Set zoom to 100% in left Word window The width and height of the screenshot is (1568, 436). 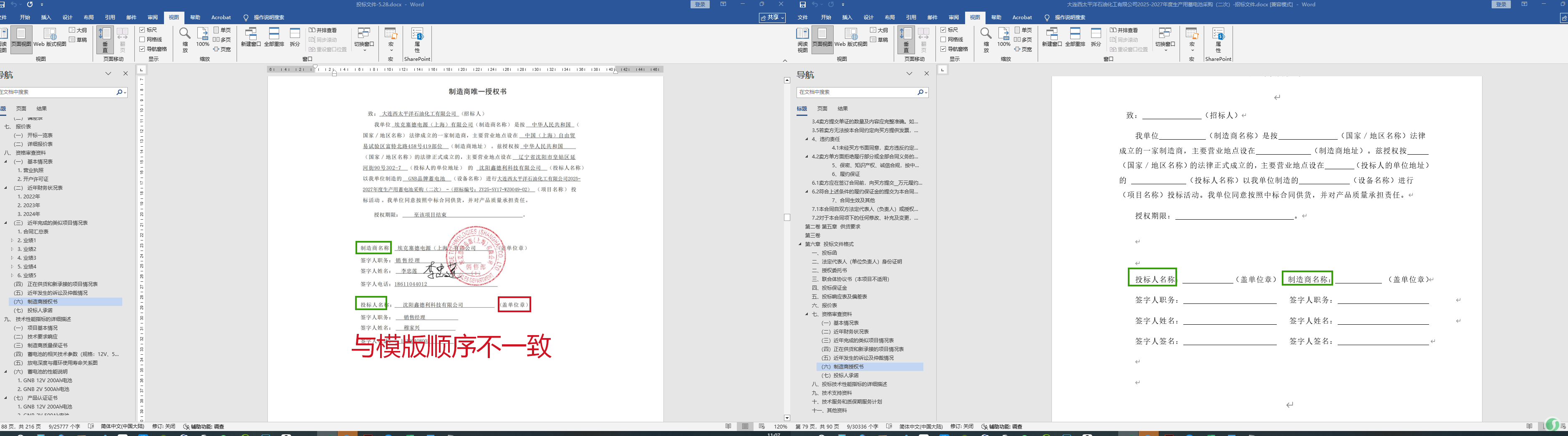pyautogui.click(x=203, y=38)
